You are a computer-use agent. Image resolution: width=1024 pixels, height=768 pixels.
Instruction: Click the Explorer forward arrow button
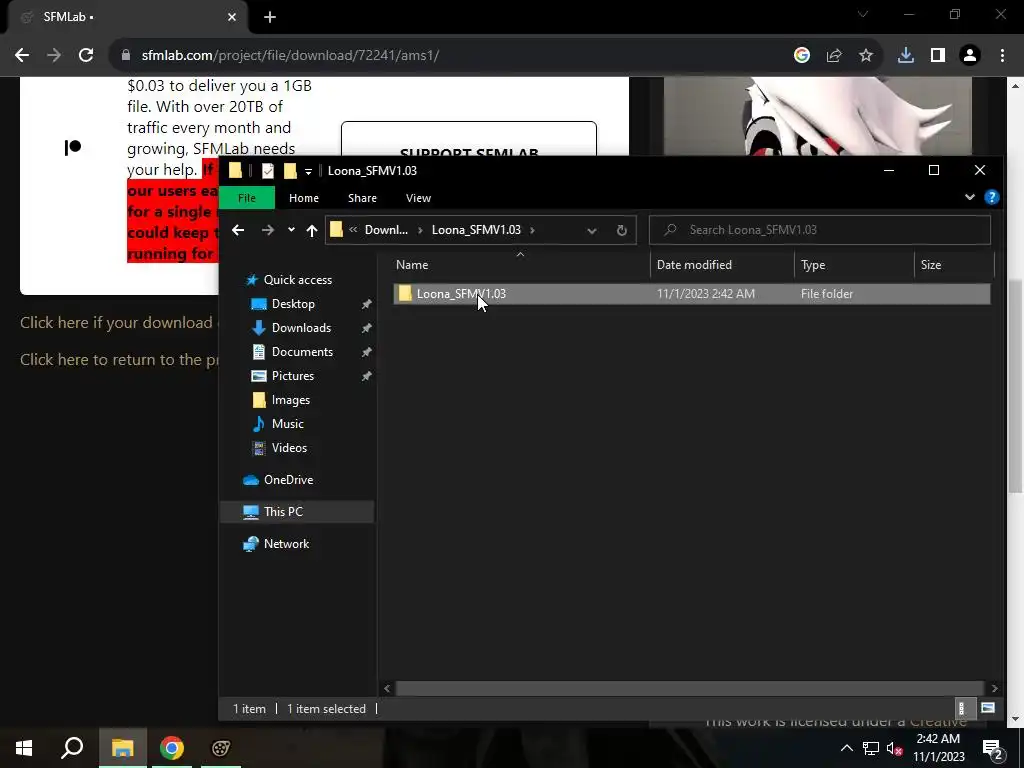[x=268, y=230]
